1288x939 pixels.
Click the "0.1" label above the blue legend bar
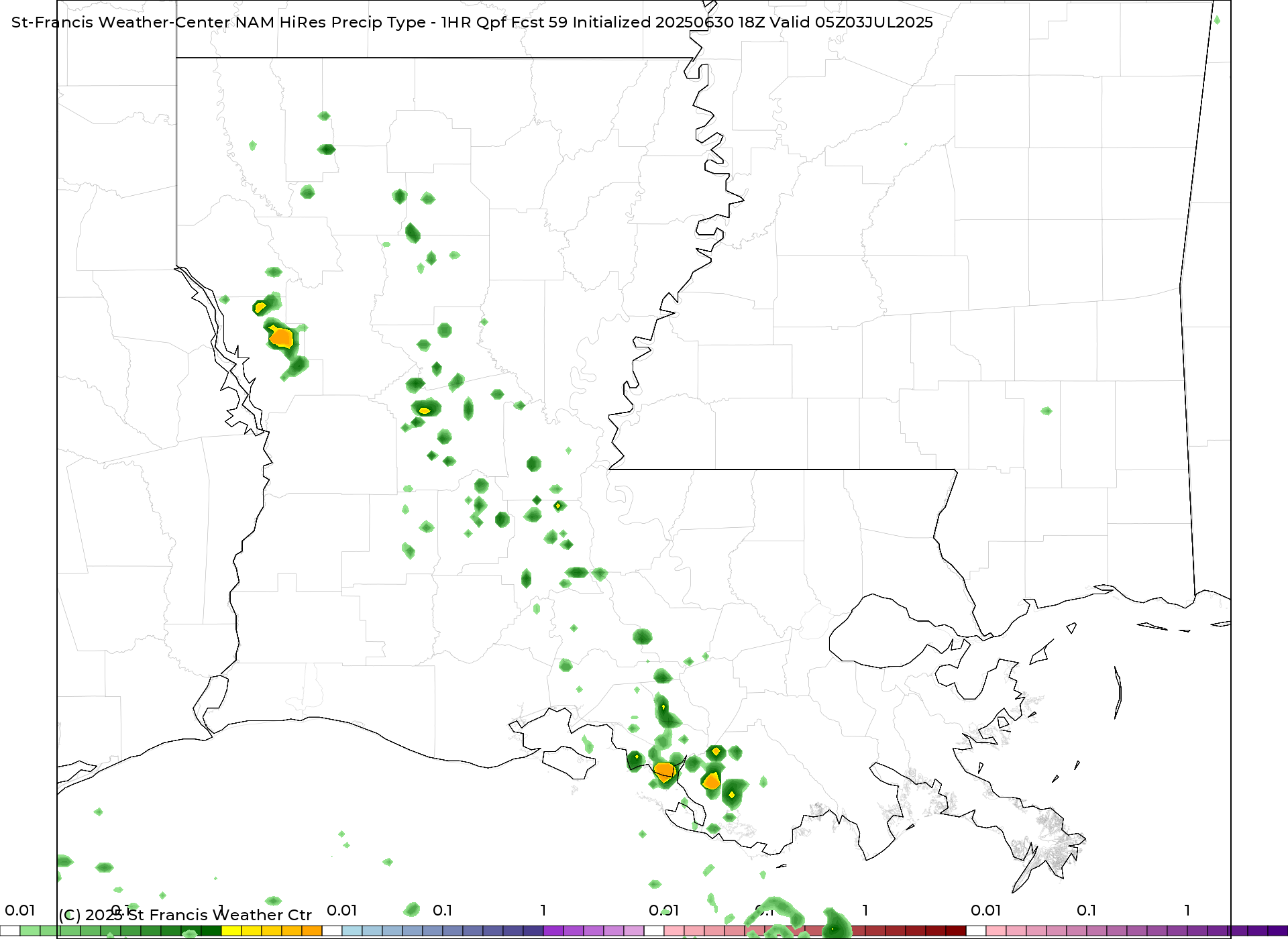pyautogui.click(x=443, y=910)
